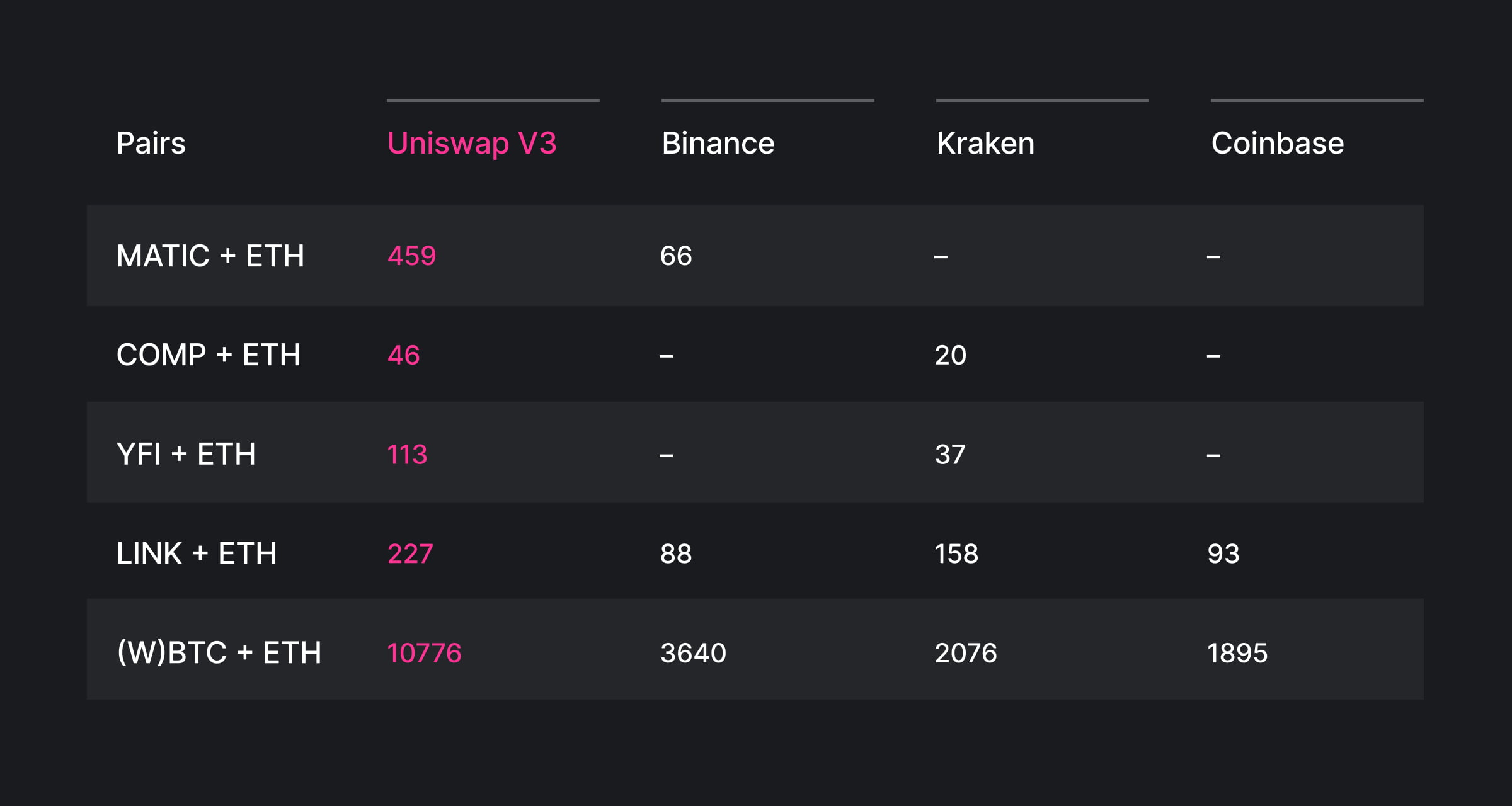Click the LINK + ETH pair label
The image size is (1512, 806).
[197, 554]
